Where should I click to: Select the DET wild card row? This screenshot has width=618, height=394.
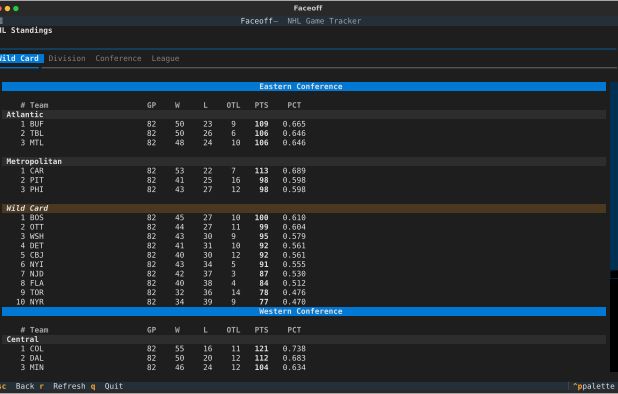(x=304, y=246)
